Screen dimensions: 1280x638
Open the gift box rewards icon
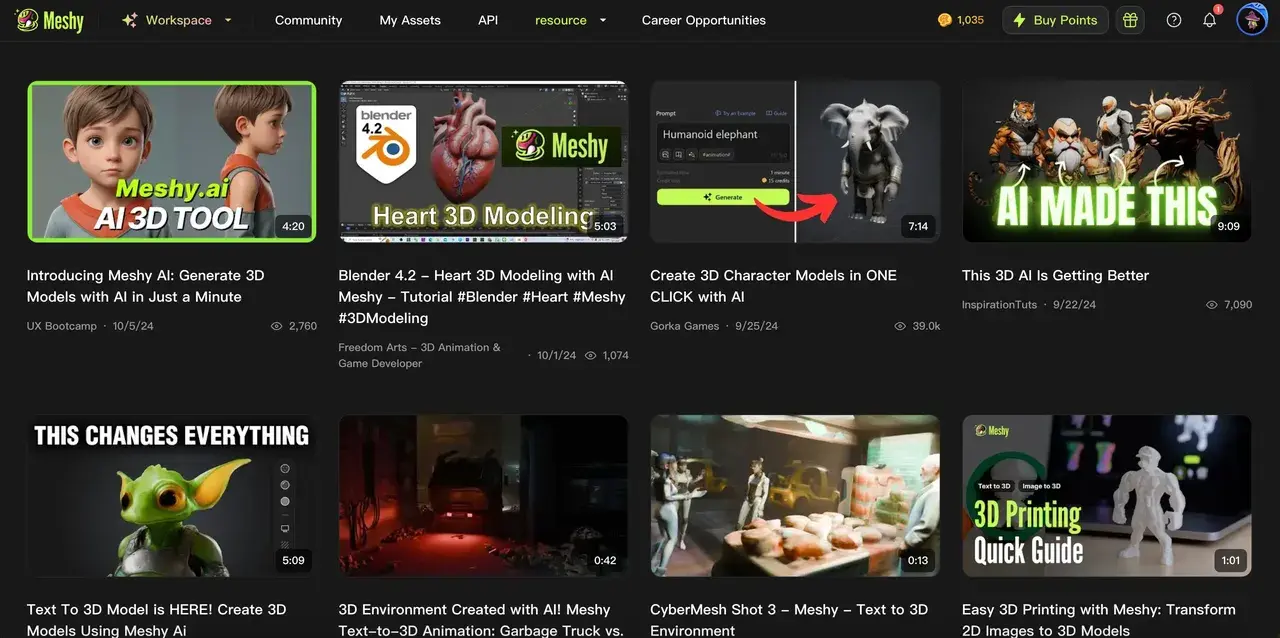pos(1130,19)
